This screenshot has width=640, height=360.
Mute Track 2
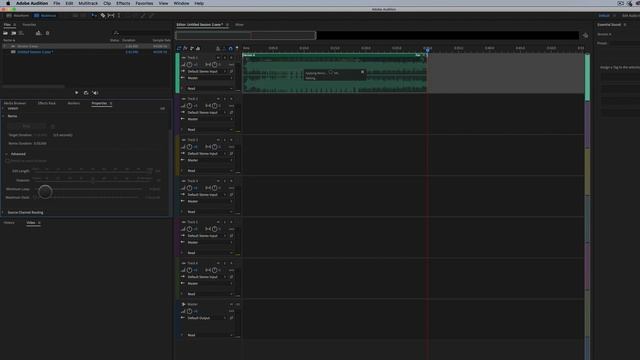218,99
